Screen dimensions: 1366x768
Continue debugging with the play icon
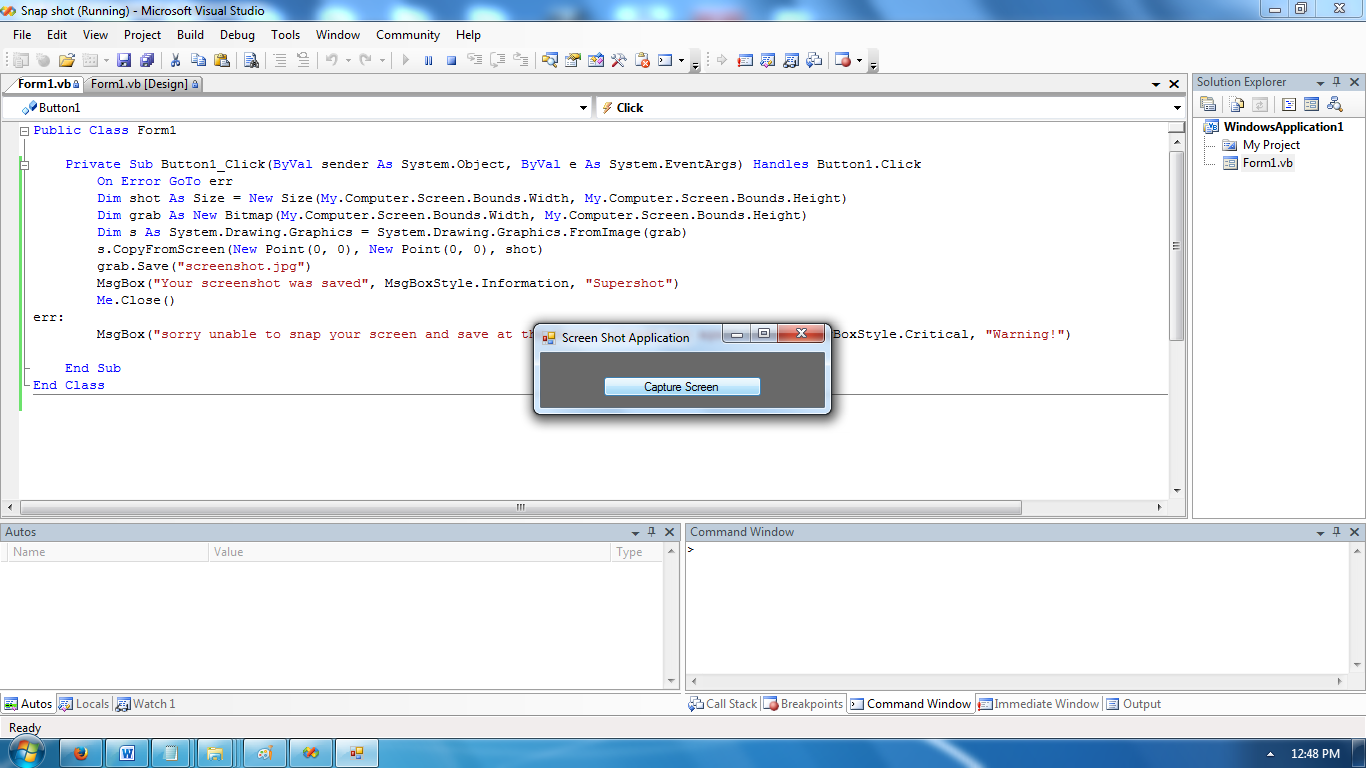click(406, 60)
